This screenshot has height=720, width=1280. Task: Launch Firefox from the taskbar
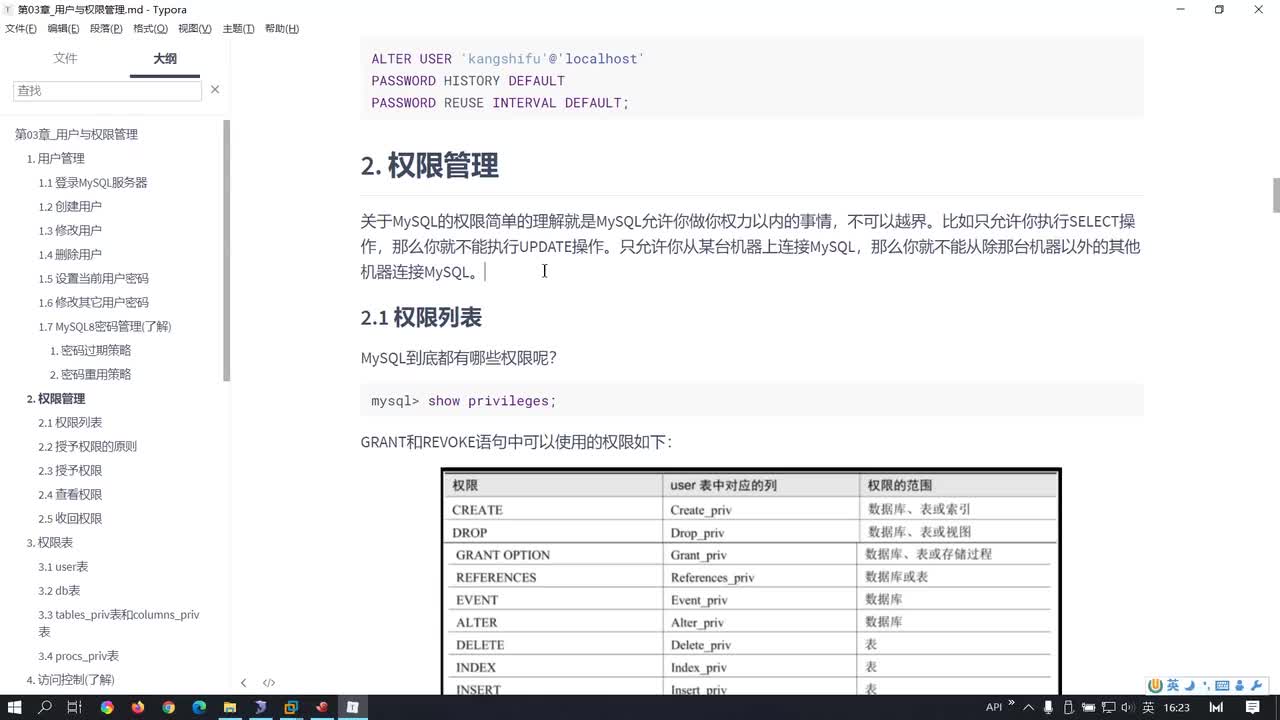(x=137, y=707)
